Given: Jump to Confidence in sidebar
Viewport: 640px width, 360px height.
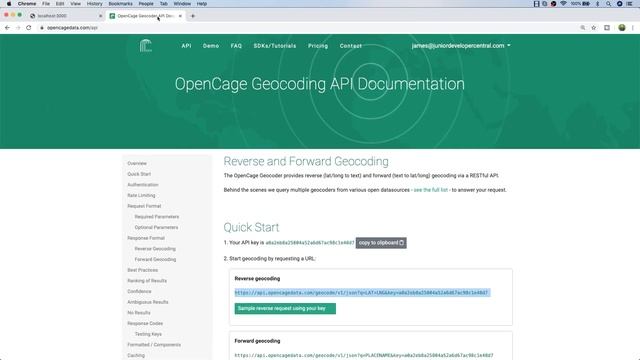Looking at the screenshot, I should coord(139,291).
